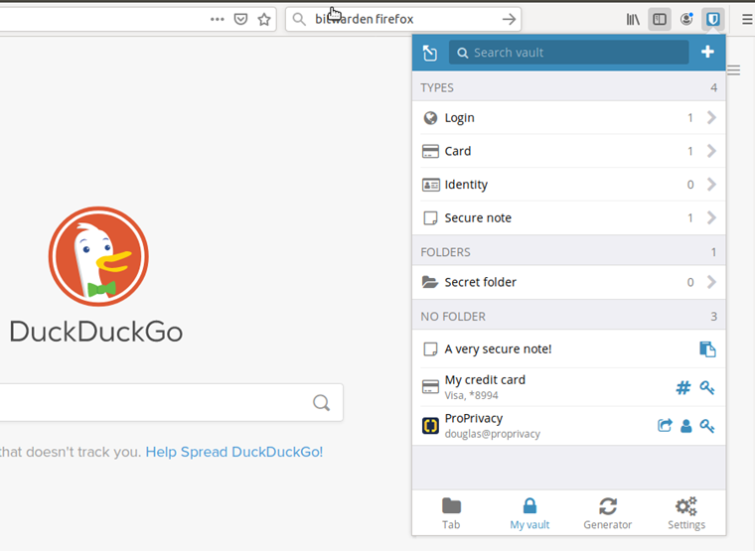Copy ProPrivacy username with person icon
The height and width of the screenshot is (551, 755).
coord(686,426)
